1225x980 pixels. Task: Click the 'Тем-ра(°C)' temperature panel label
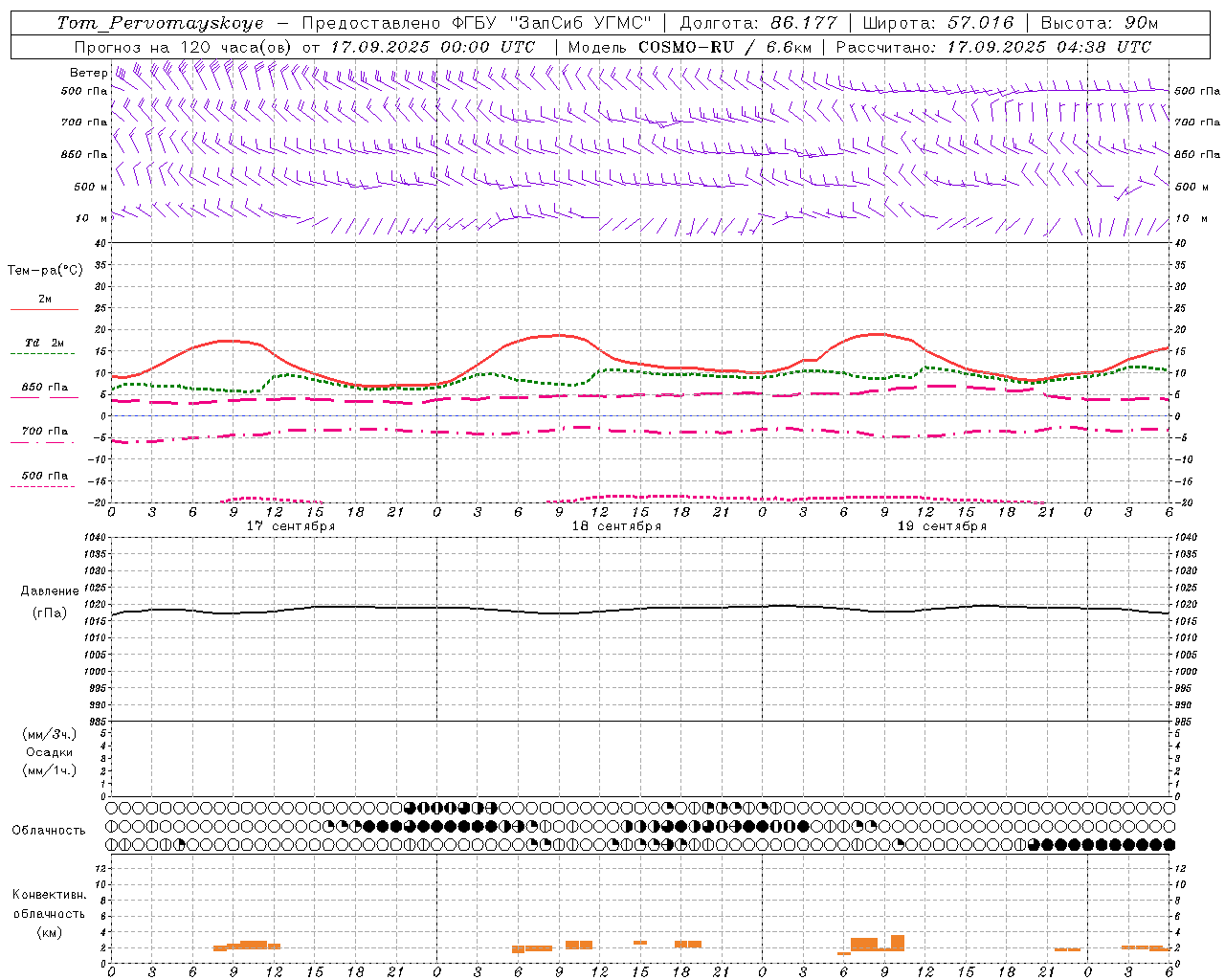click(x=45, y=271)
